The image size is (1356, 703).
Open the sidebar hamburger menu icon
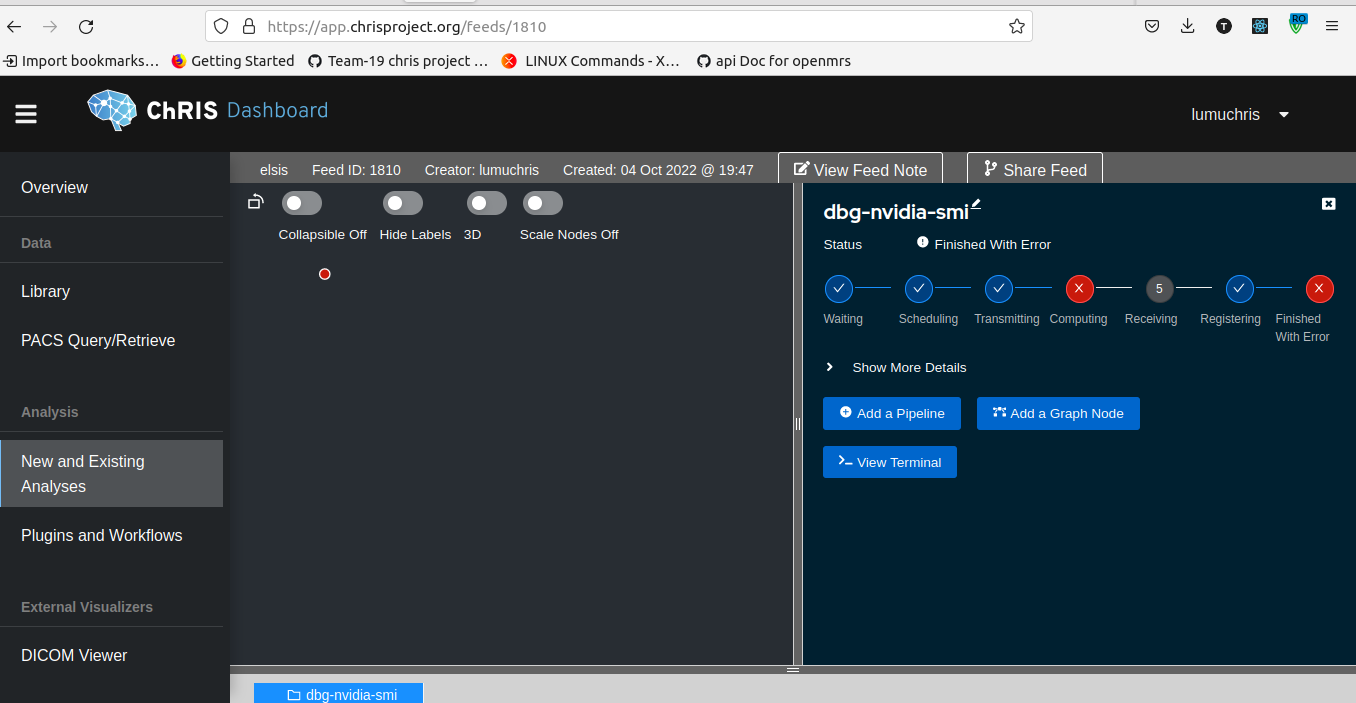(25, 113)
